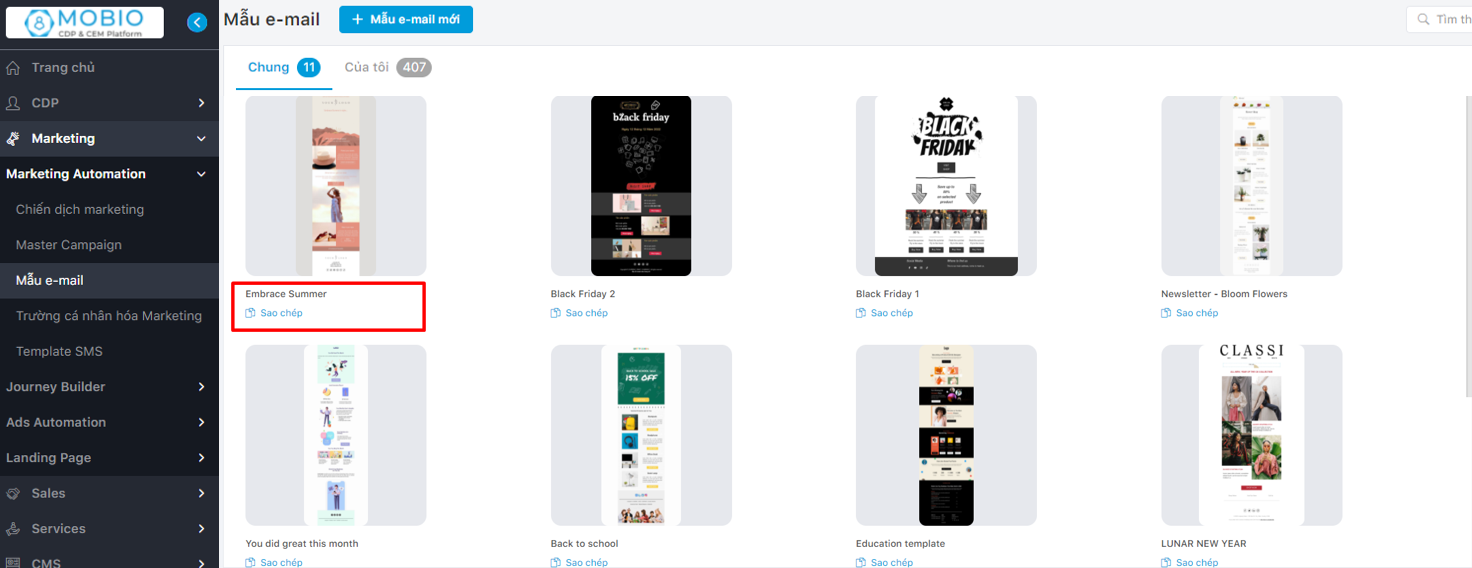Click the Sales handshake icon

pyautogui.click(x=13, y=493)
